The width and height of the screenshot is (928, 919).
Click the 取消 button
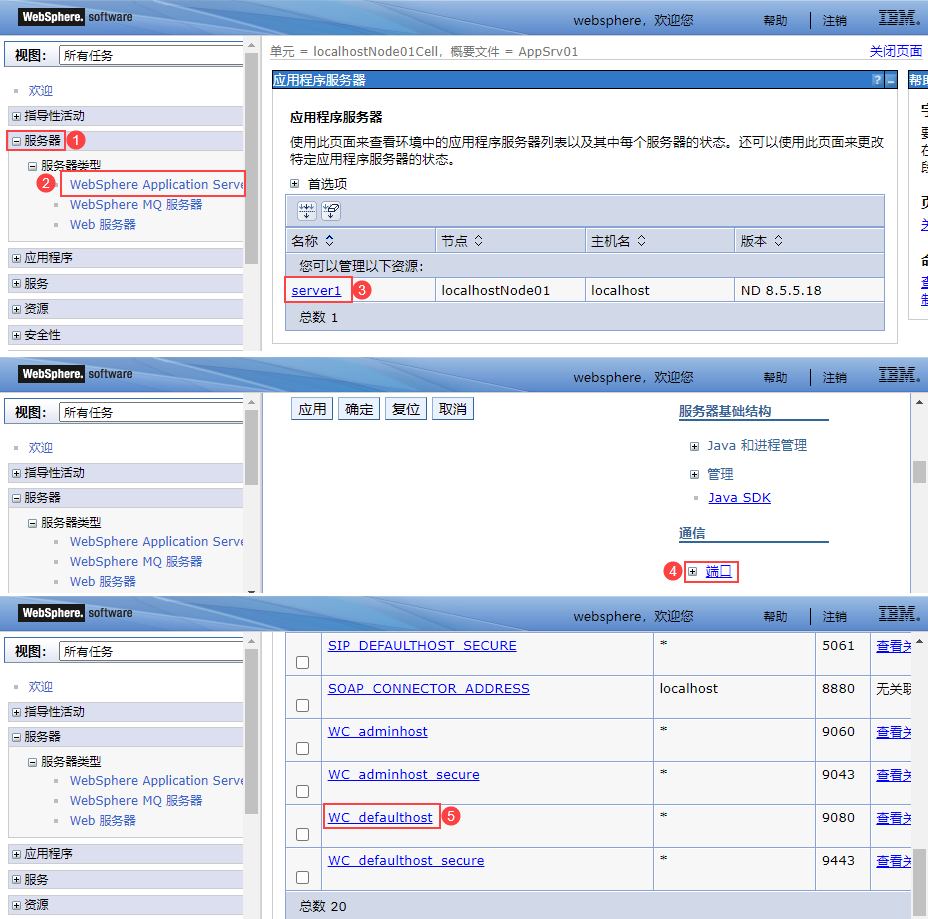click(453, 409)
